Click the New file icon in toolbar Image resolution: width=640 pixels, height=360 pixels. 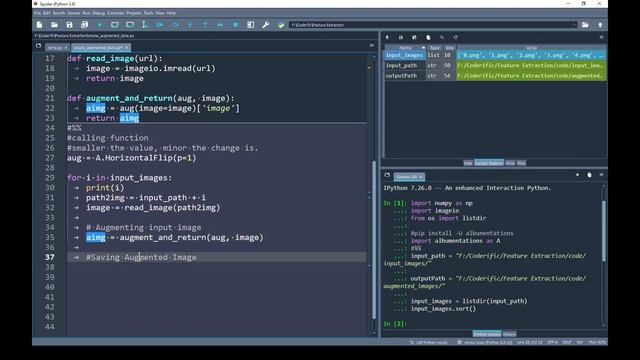(x=39, y=25)
